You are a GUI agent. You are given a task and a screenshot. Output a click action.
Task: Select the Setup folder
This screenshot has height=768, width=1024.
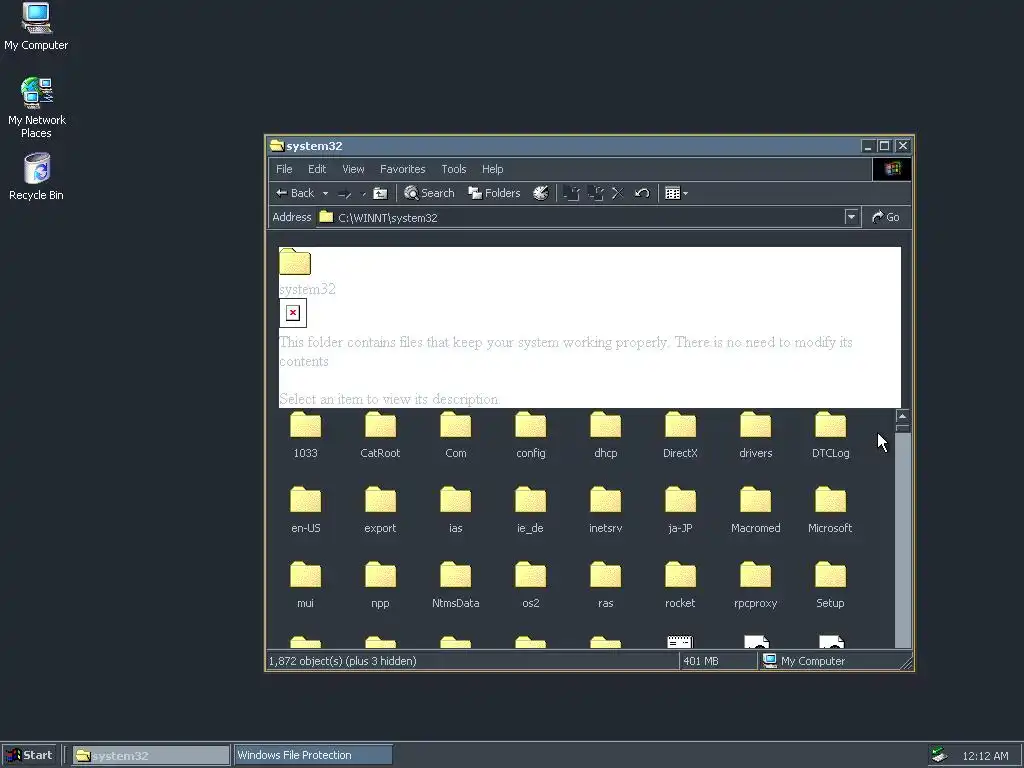click(x=831, y=585)
